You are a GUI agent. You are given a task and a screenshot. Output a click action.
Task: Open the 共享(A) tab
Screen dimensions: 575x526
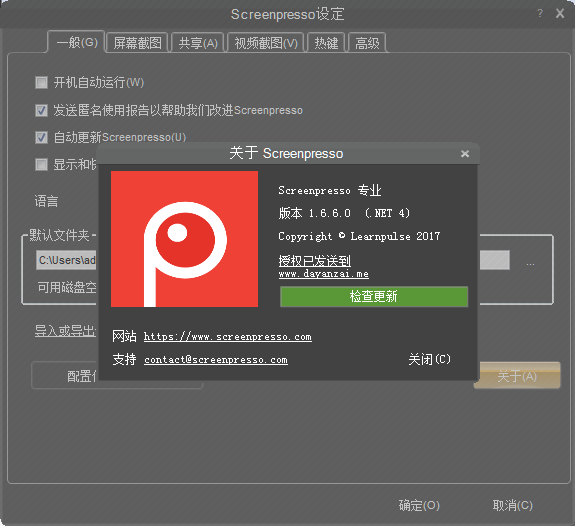pyautogui.click(x=198, y=43)
